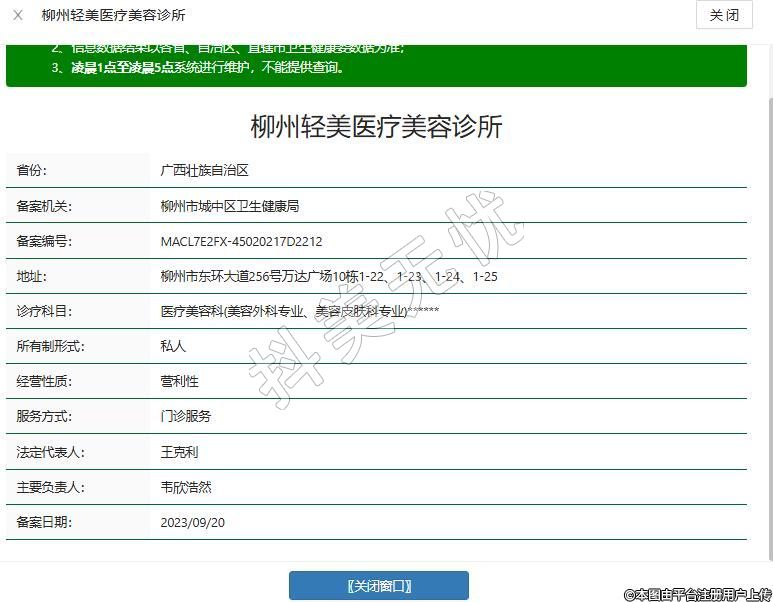Click the 所有制形式 value 私人
The width and height of the screenshot is (773, 602).
click(173, 346)
